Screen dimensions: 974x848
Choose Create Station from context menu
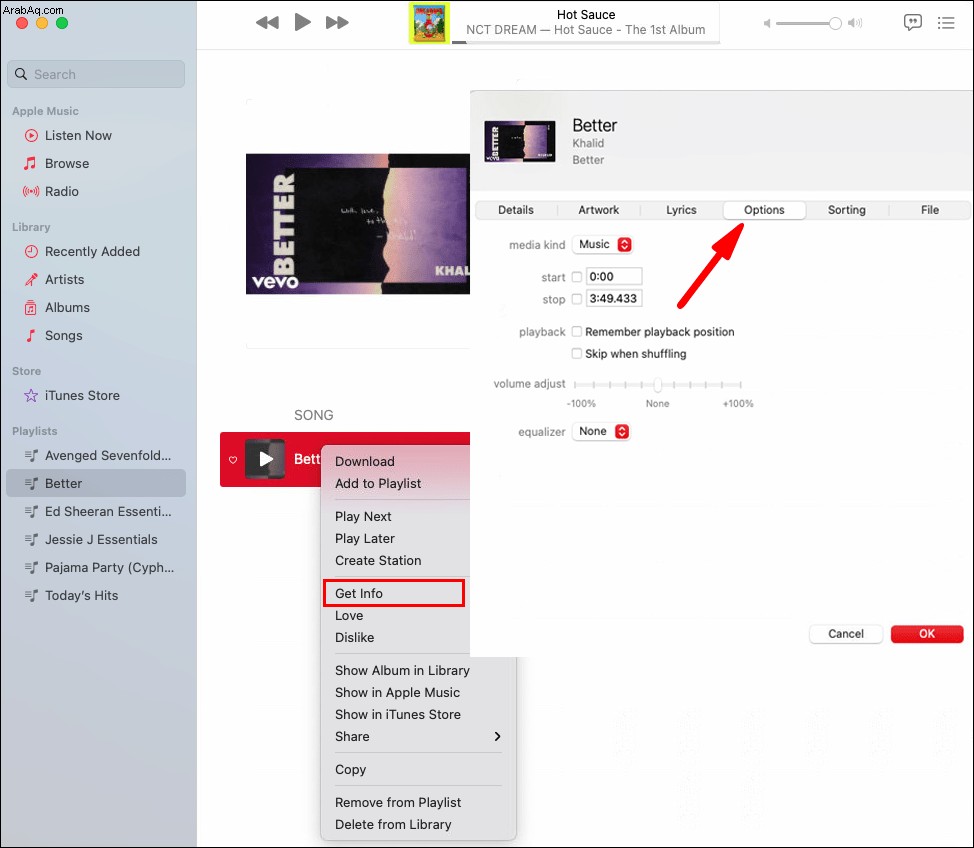(x=378, y=560)
